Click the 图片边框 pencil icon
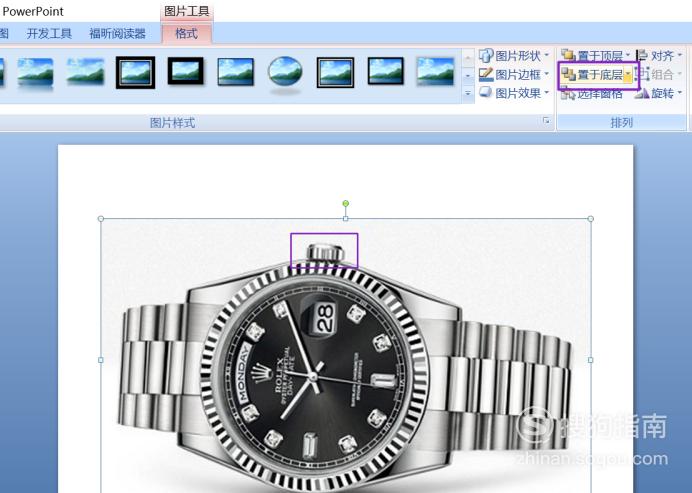The height and width of the screenshot is (493, 692). point(486,74)
